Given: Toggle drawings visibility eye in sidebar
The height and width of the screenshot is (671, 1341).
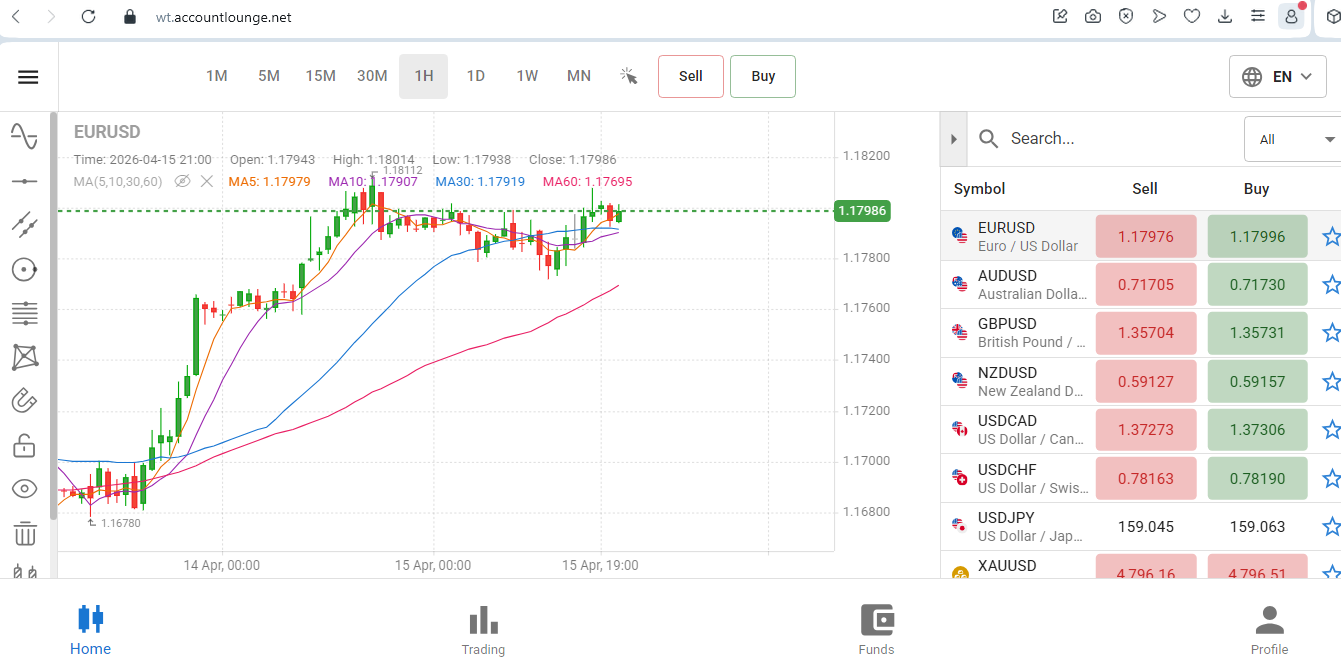Looking at the screenshot, I should (24, 489).
